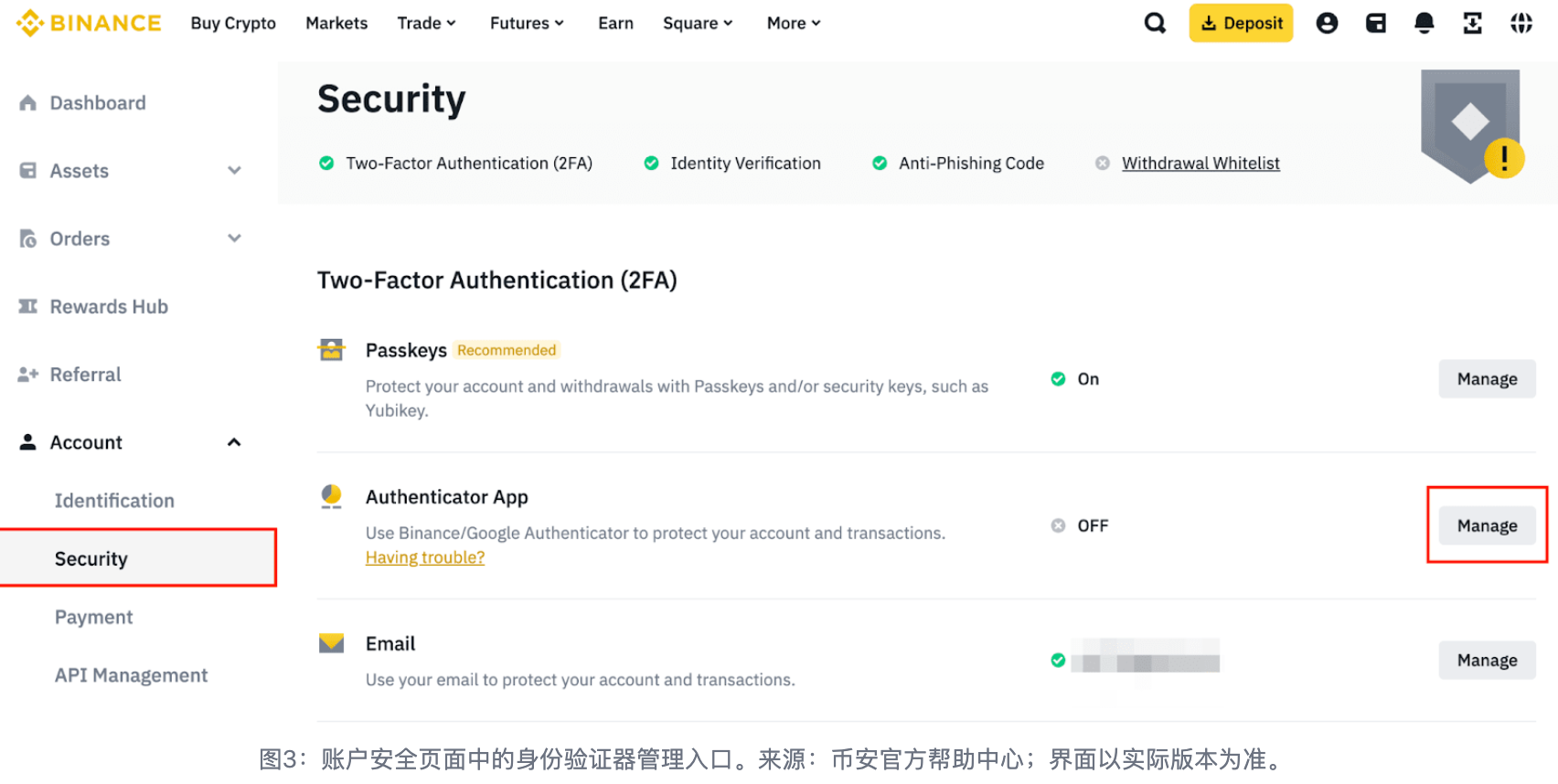Go to Buy Crypto

click(x=233, y=23)
